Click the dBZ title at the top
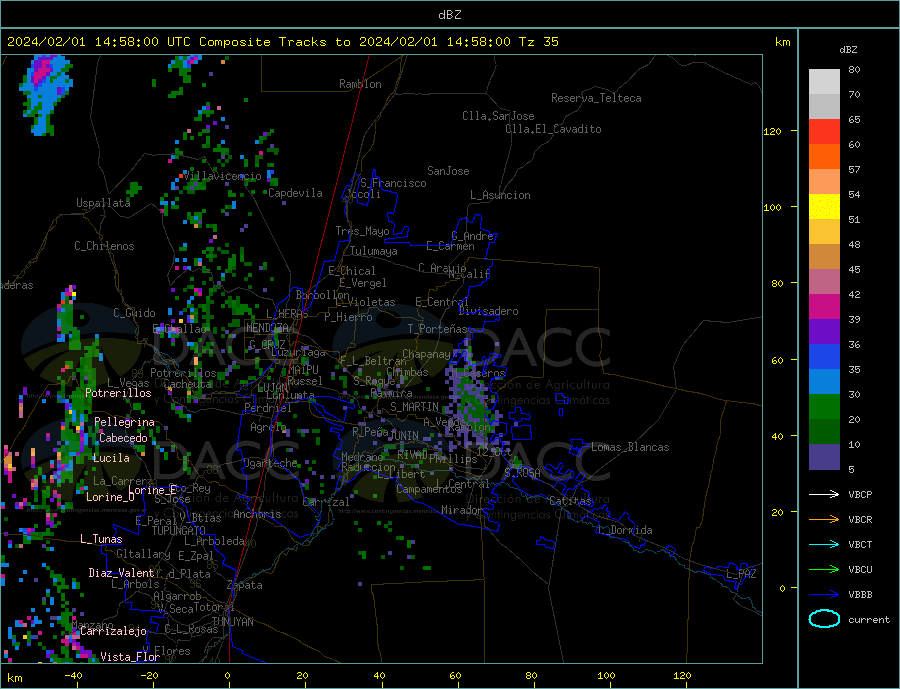 pos(449,15)
